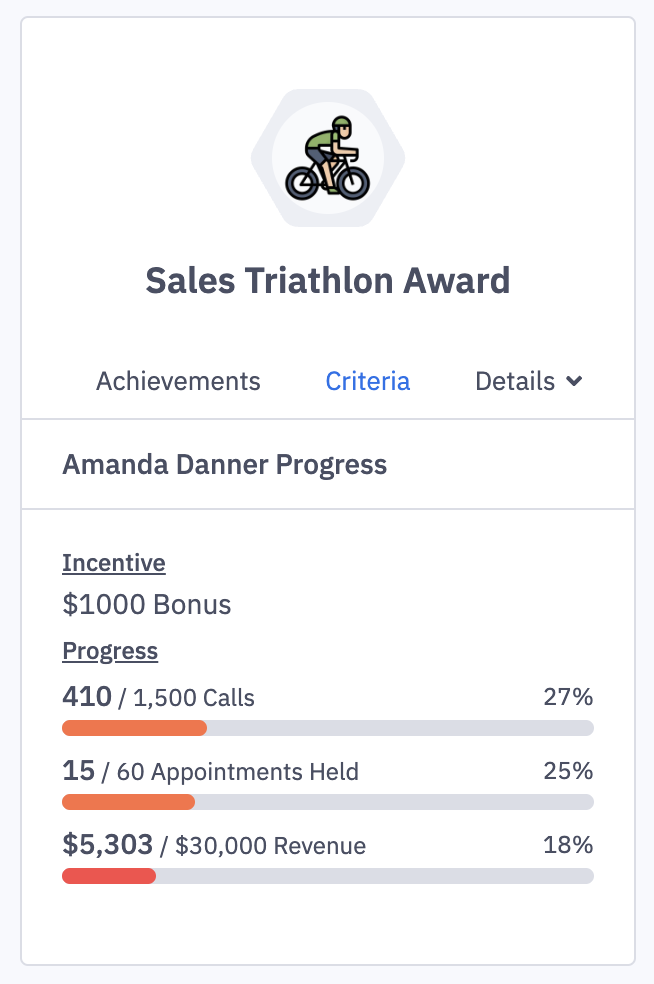Click the 410 / 1,500 Calls label
Image resolution: width=654 pixels, height=984 pixels.
(x=158, y=697)
